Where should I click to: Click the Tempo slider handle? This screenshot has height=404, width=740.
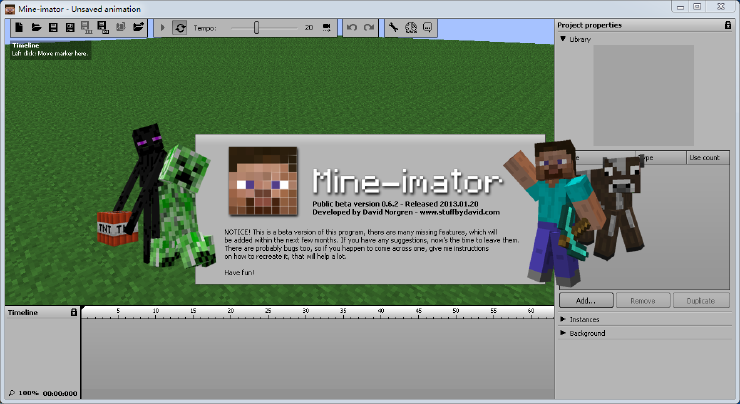[x=256, y=28]
